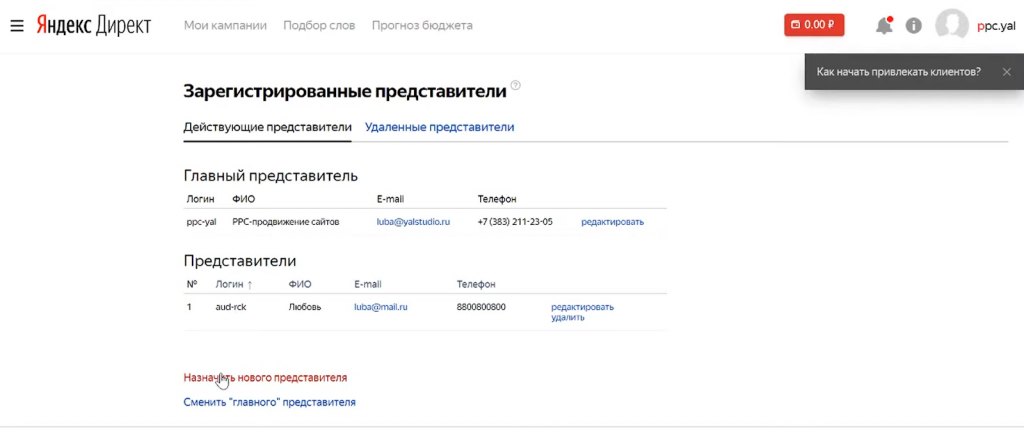Screen dimensions: 1024x428
Task: Click the 'Как начать привлекать клиентов?' notification text
Action: click(899, 72)
